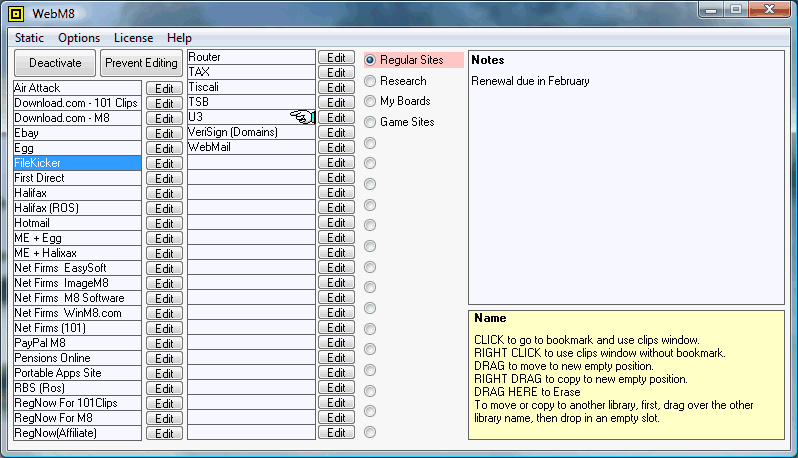The image size is (798, 458).
Task: Open the FileKicker bookmark
Action: point(77,163)
